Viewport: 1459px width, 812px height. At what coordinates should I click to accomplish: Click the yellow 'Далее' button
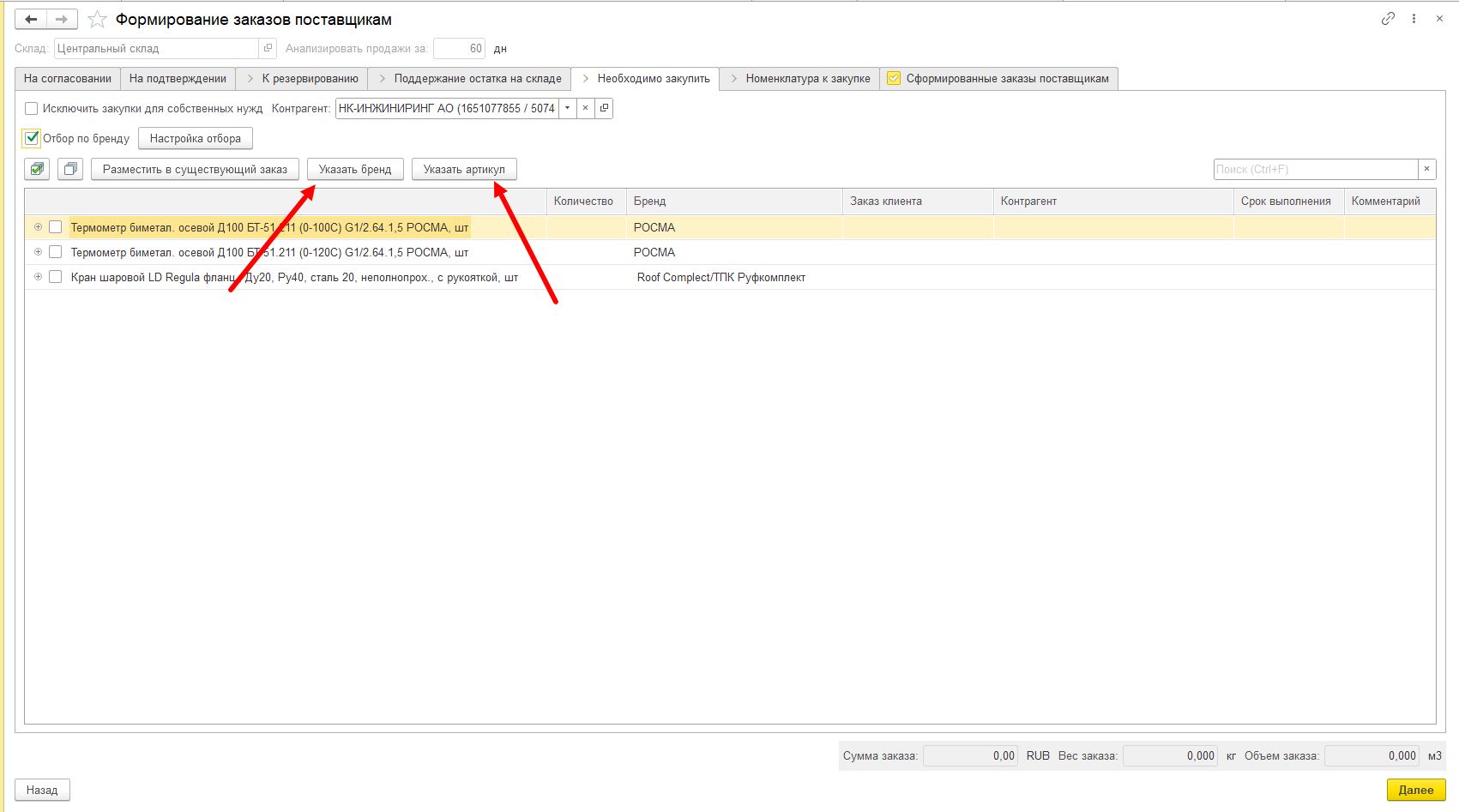(1416, 790)
